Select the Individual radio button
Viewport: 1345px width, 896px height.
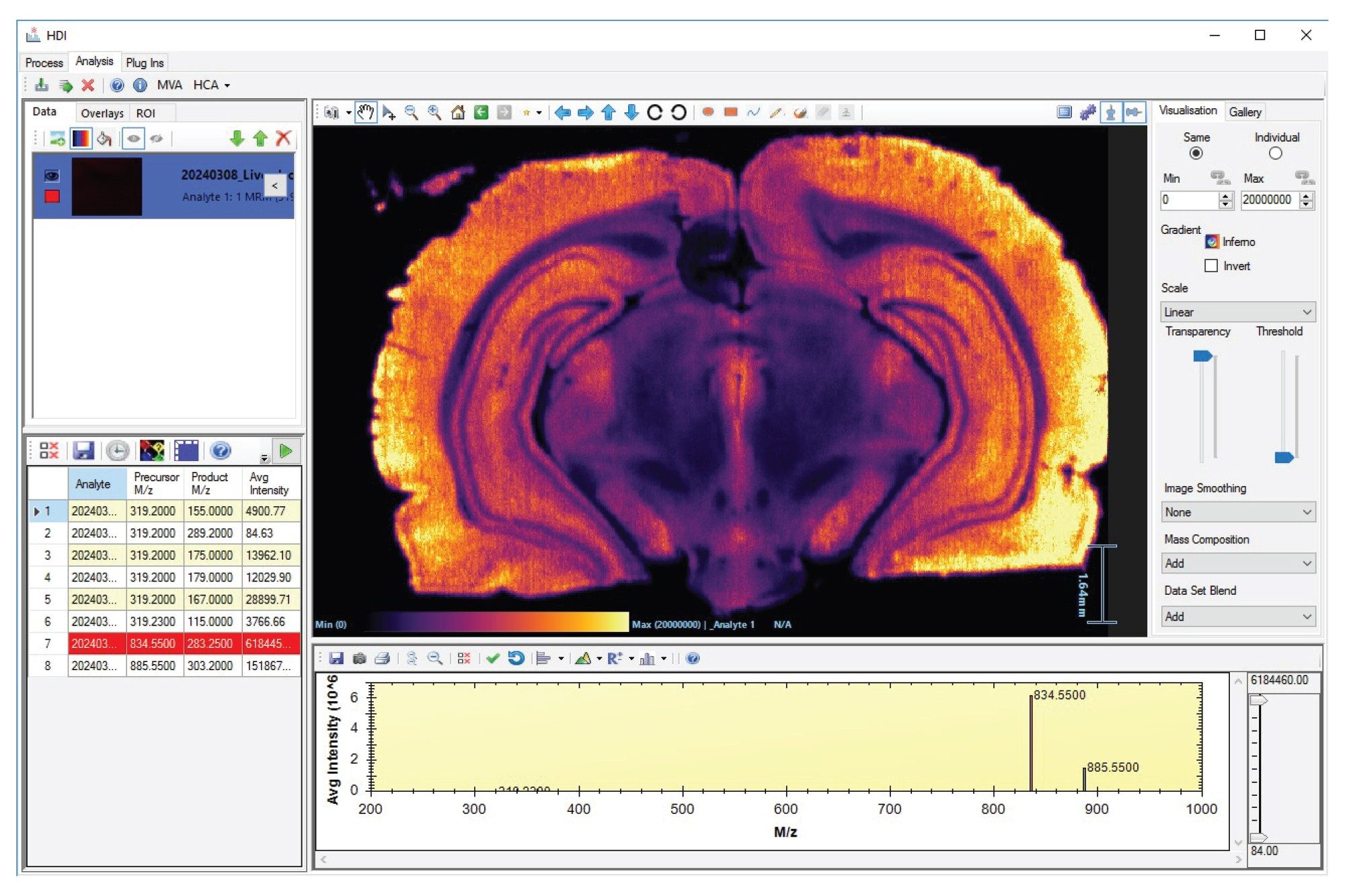(x=1275, y=153)
